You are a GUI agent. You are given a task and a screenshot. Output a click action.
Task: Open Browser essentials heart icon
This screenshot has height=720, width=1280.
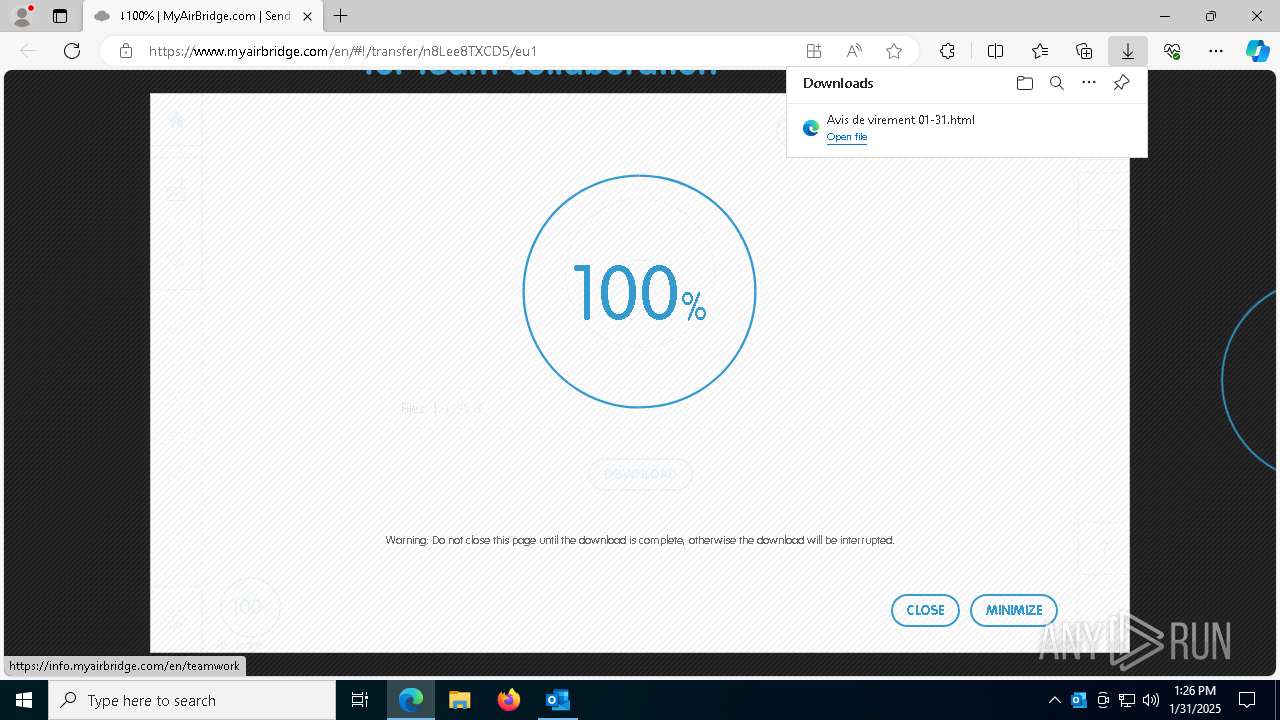coord(1172,51)
